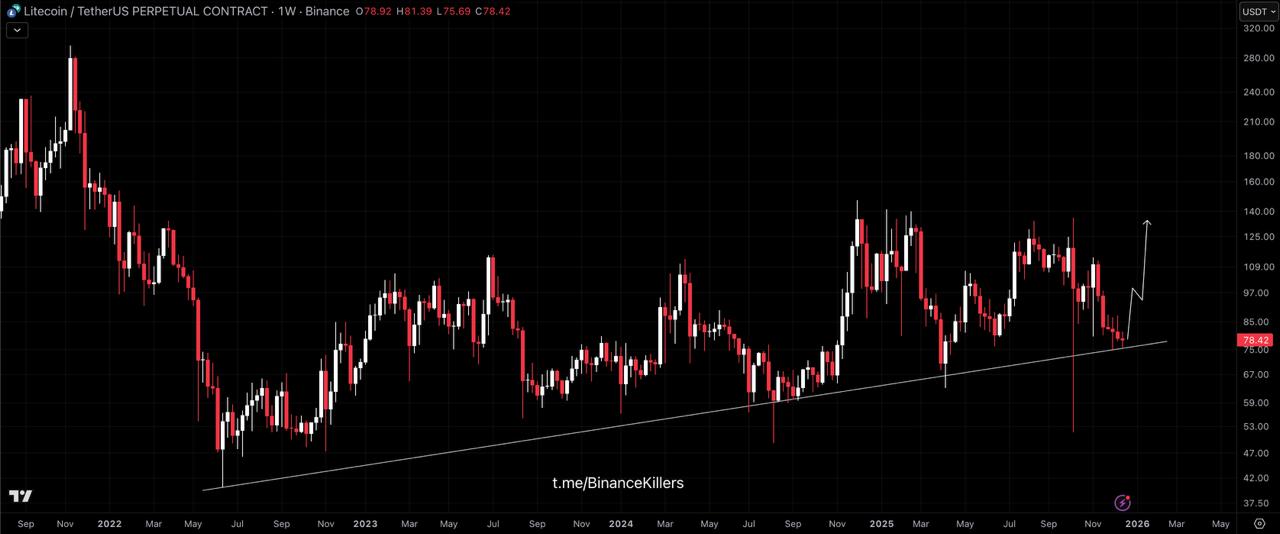Click the 37.50 price scale level
Viewport: 1280px width, 534px height.
(1257, 504)
